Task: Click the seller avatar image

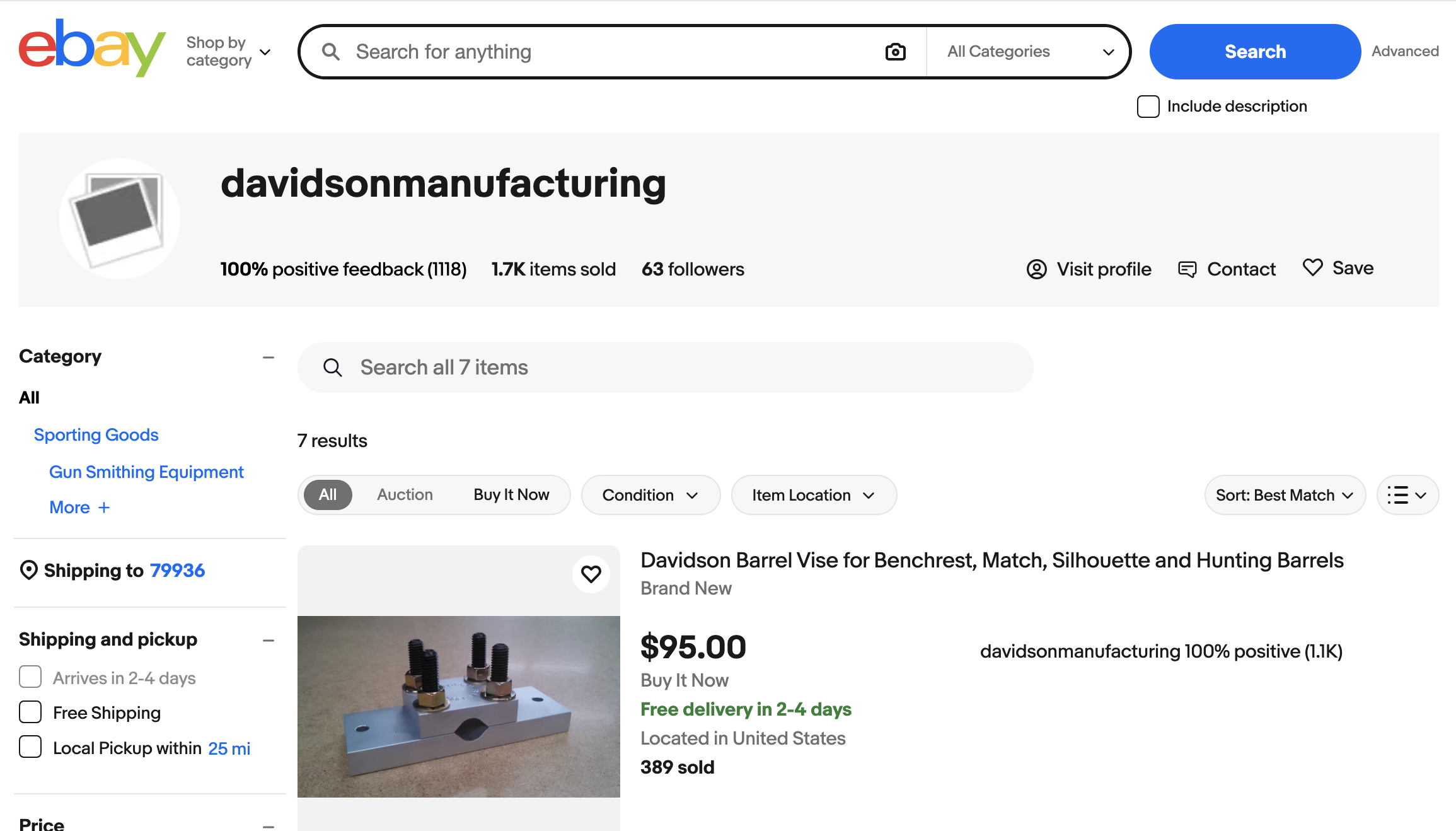Action: point(119,219)
